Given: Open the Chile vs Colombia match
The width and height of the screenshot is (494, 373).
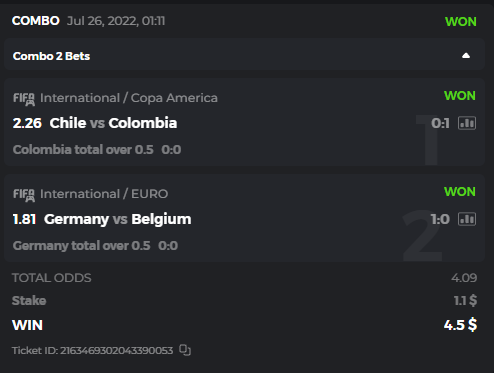Looking at the screenshot, I should (x=113, y=123).
